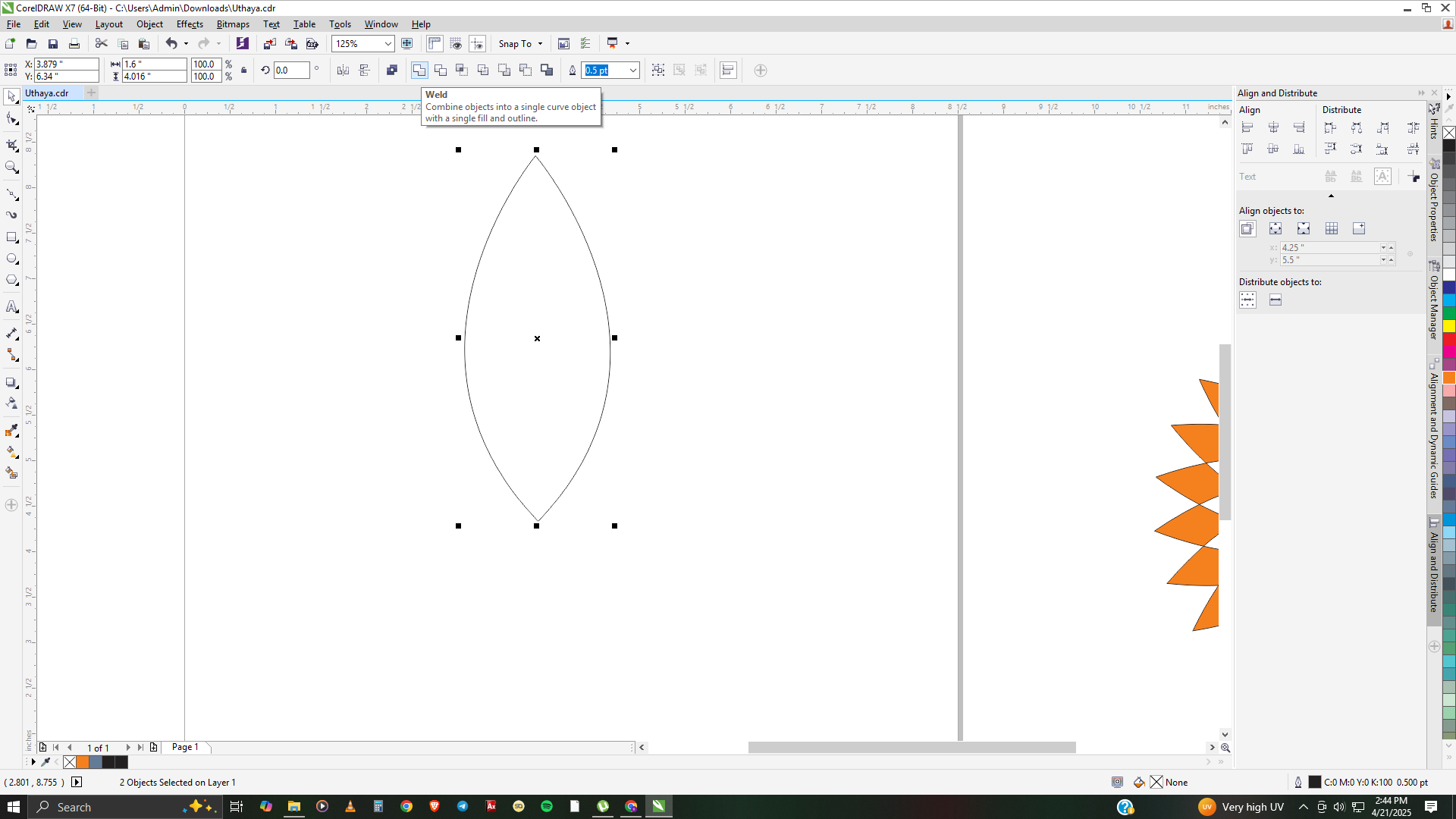Click the Save icon in standard toolbar
The image size is (1456, 819).
pos(52,44)
